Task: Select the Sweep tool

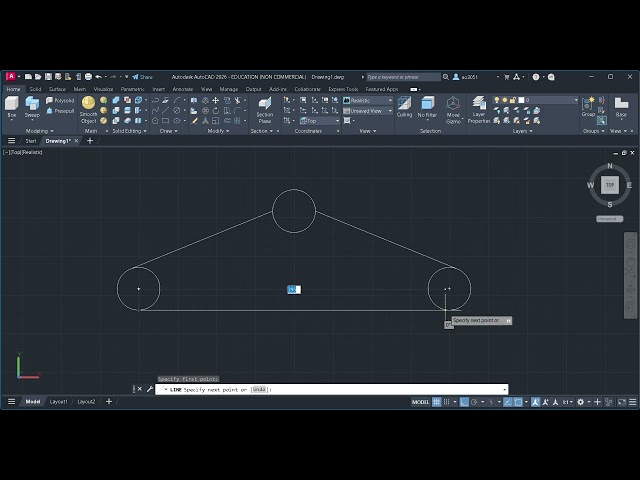Action: 32,107
